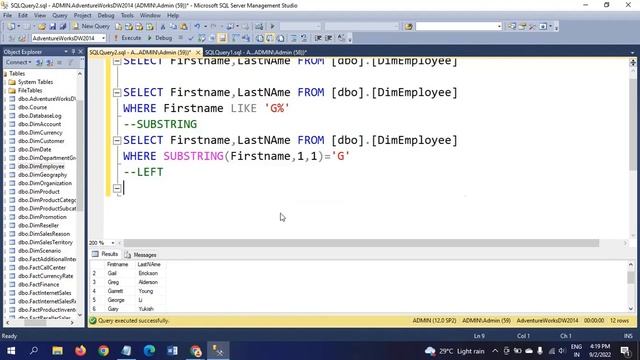Click the Execute button
The width and height of the screenshot is (640, 360).
127,38
